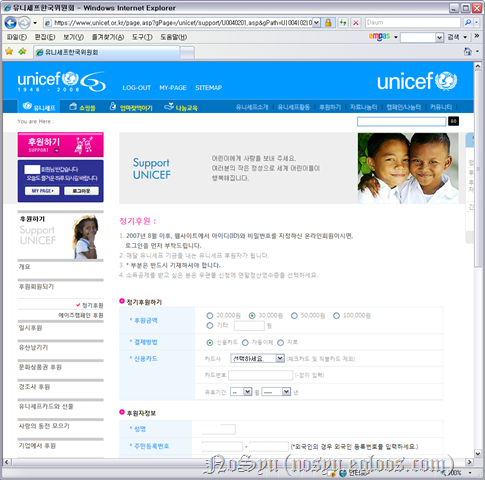Click the red Stop loading icon

(356, 23)
